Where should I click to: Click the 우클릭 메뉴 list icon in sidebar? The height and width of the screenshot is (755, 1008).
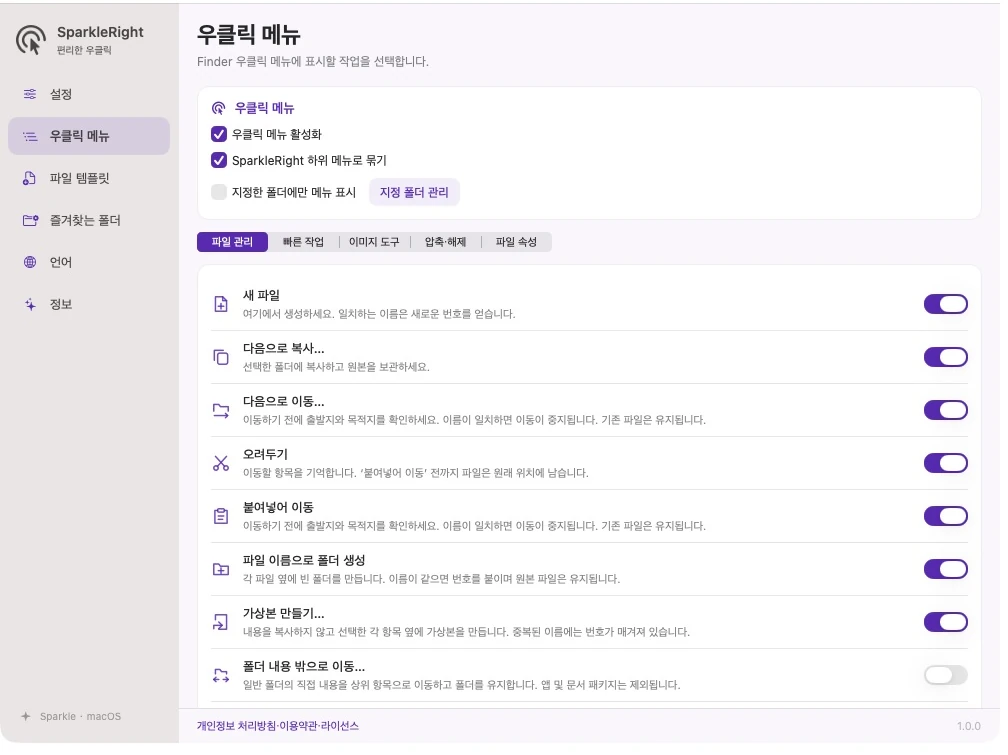(x=30, y=136)
